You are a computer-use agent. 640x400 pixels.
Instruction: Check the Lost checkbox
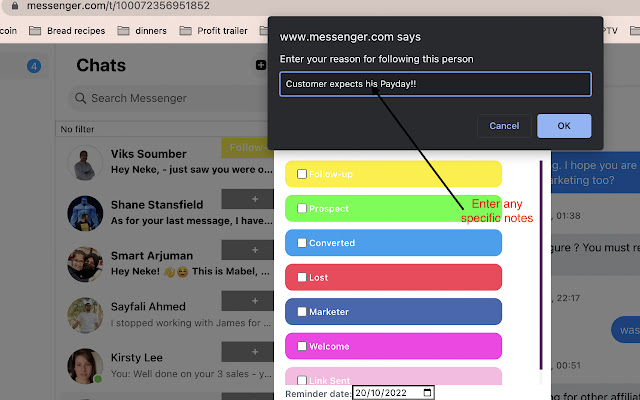pos(302,277)
